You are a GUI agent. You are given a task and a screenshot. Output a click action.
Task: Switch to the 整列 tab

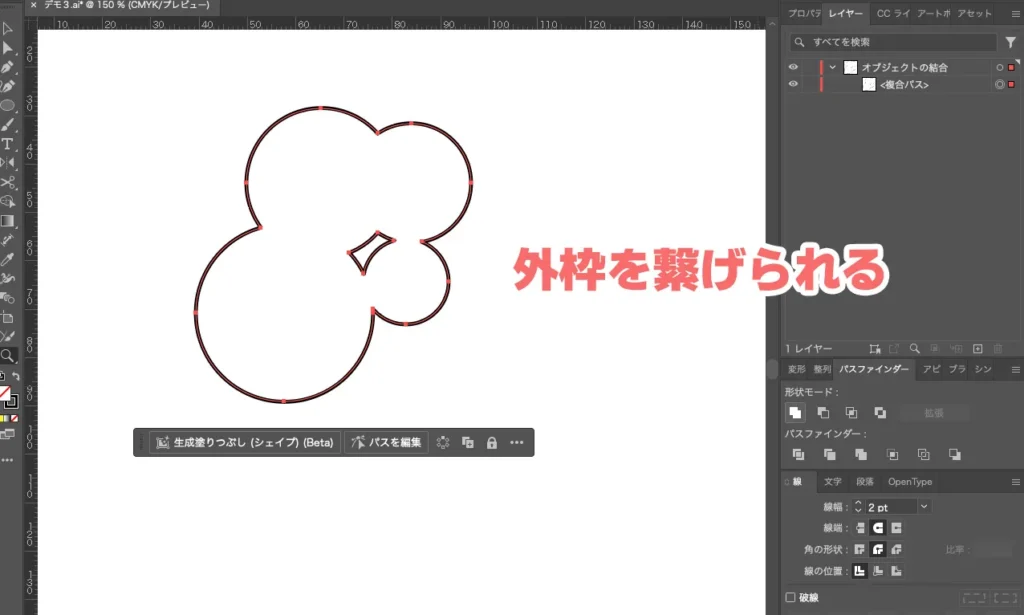click(821, 369)
